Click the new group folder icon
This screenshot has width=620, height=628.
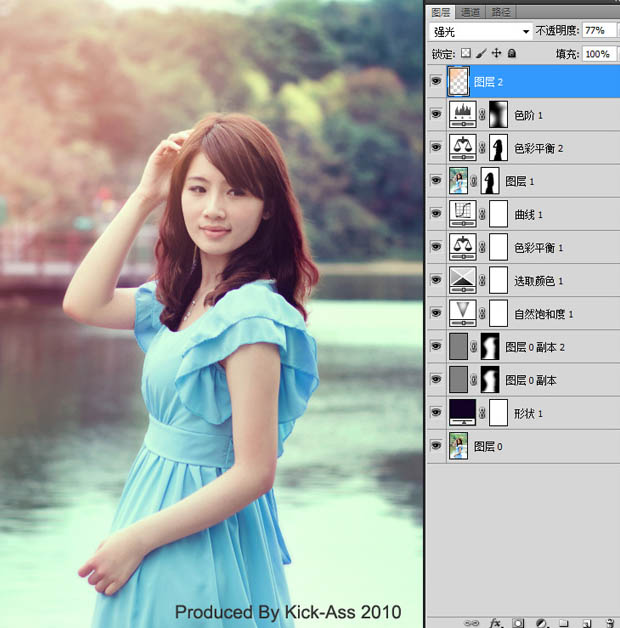562,622
